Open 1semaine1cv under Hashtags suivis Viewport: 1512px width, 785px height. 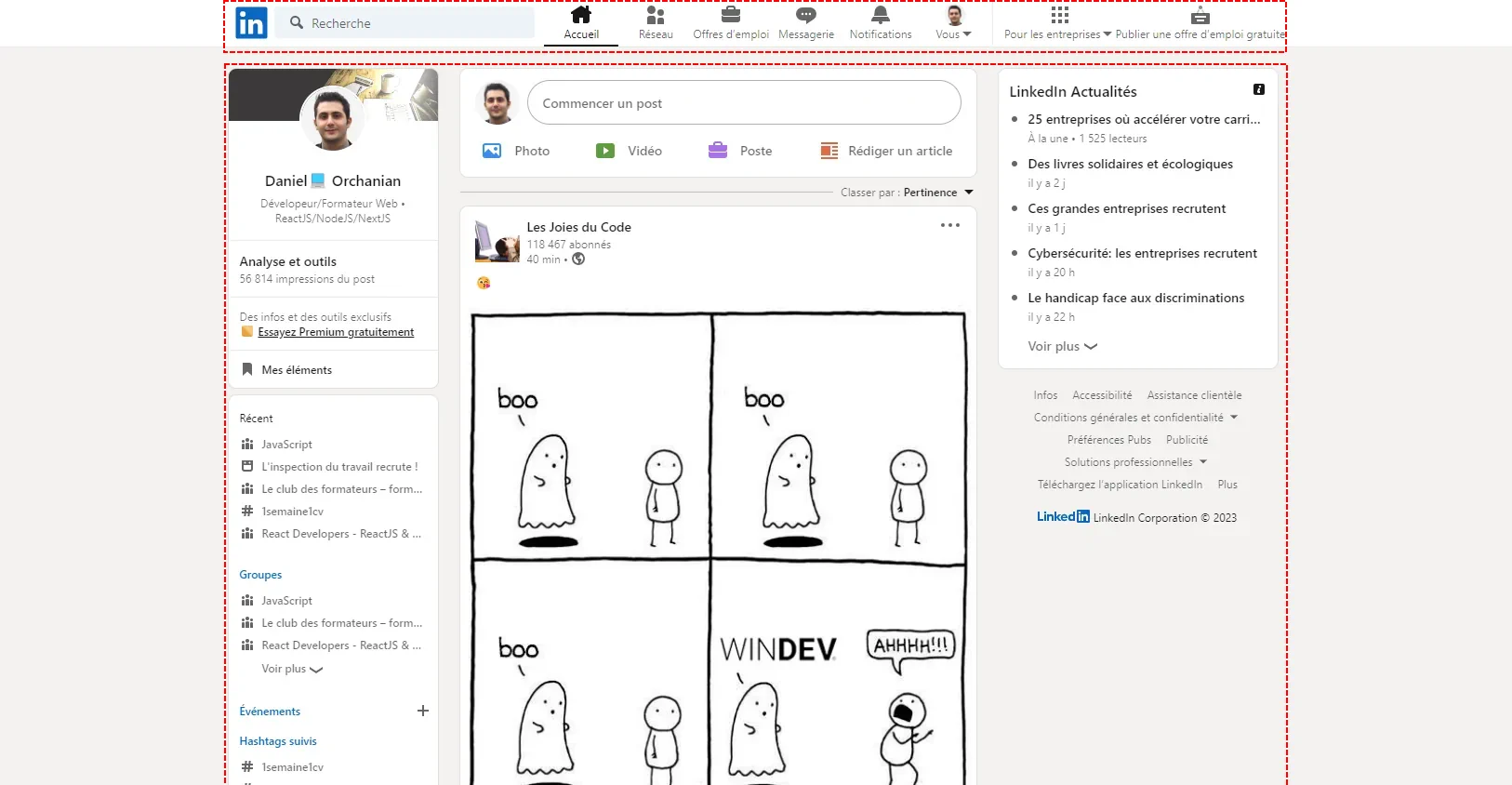coord(292,767)
